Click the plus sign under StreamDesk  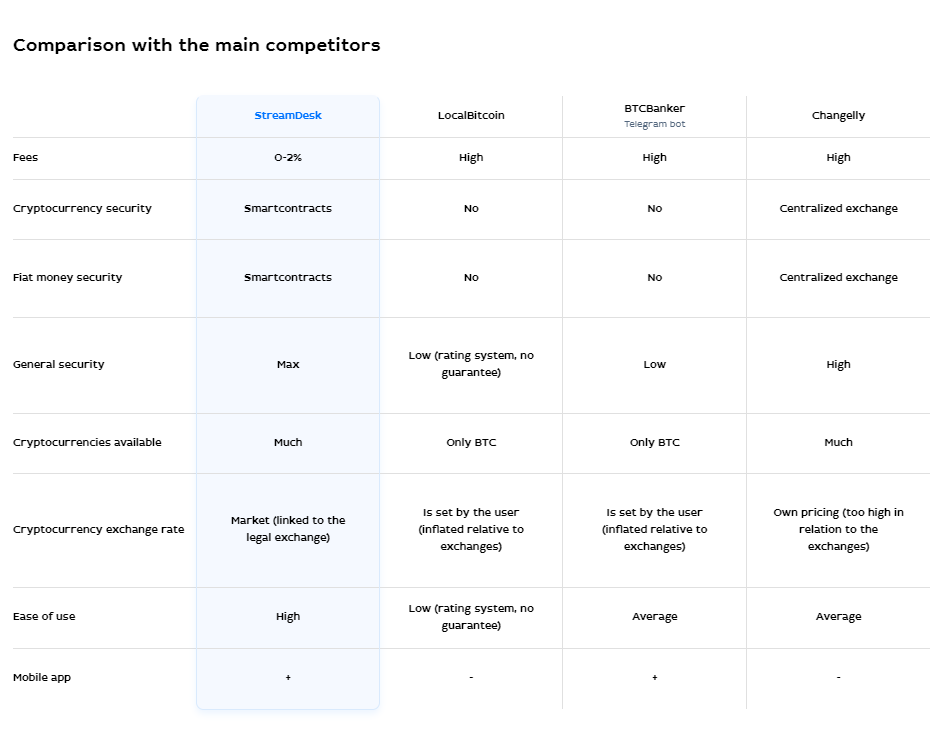click(x=288, y=678)
